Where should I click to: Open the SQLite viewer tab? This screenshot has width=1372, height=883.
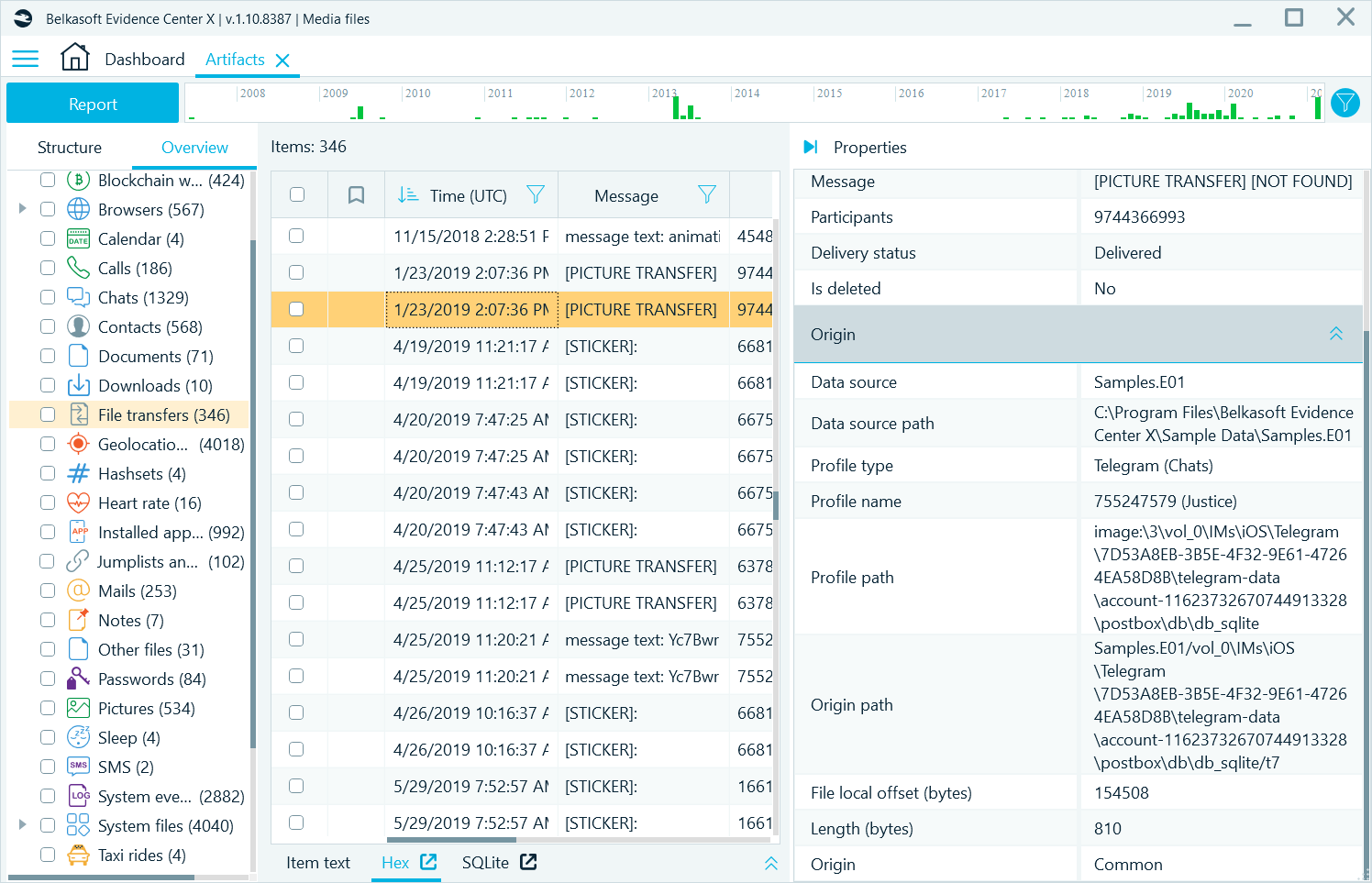[x=485, y=863]
